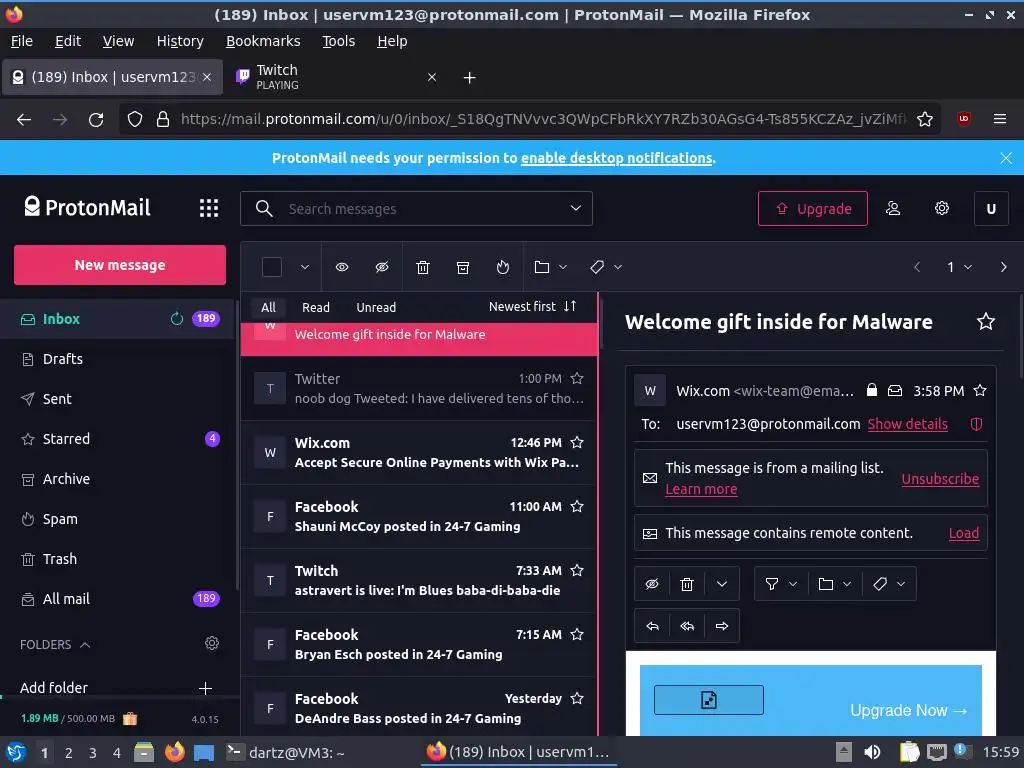The height and width of the screenshot is (768, 1024).
Task: Star the Facebook 11:00 AM message
Action: pyautogui.click(x=577, y=506)
